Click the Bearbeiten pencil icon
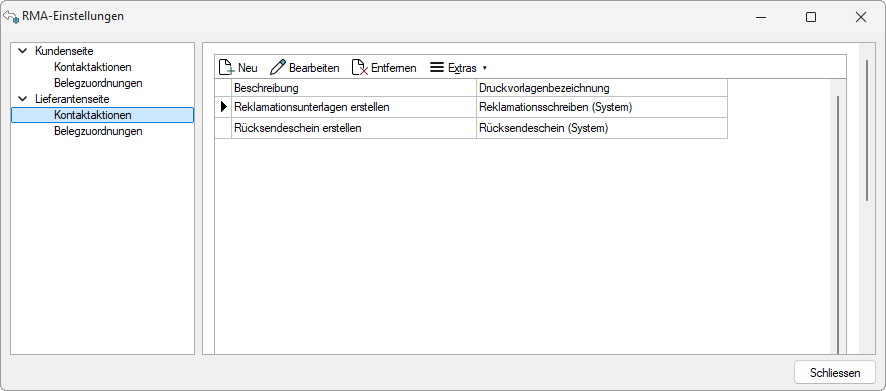The image size is (886, 391). click(x=278, y=68)
